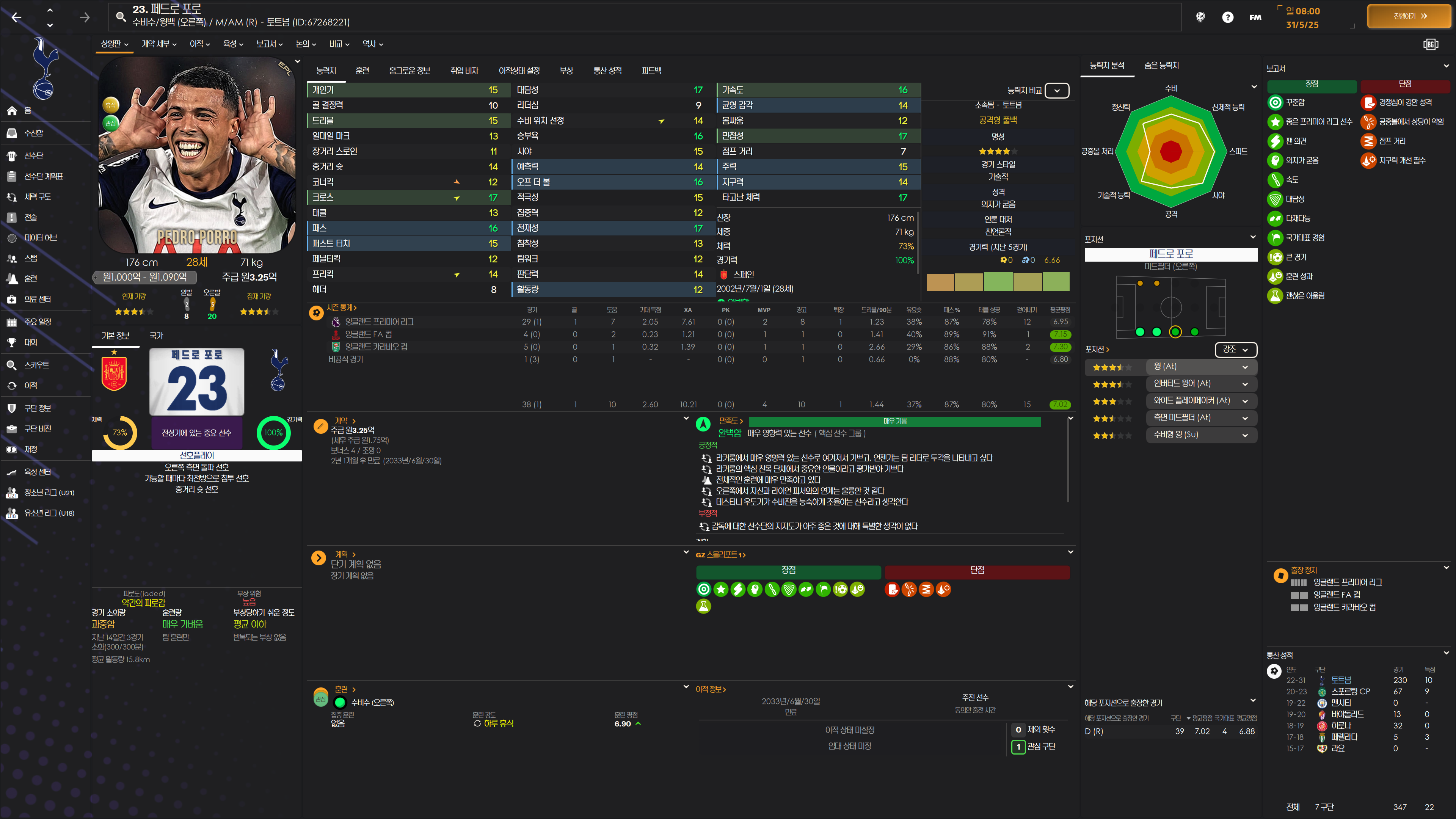Open the 강조 dropdown in position panel
This screenshot has height=819, width=1456.
pyautogui.click(x=1236, y=349)
